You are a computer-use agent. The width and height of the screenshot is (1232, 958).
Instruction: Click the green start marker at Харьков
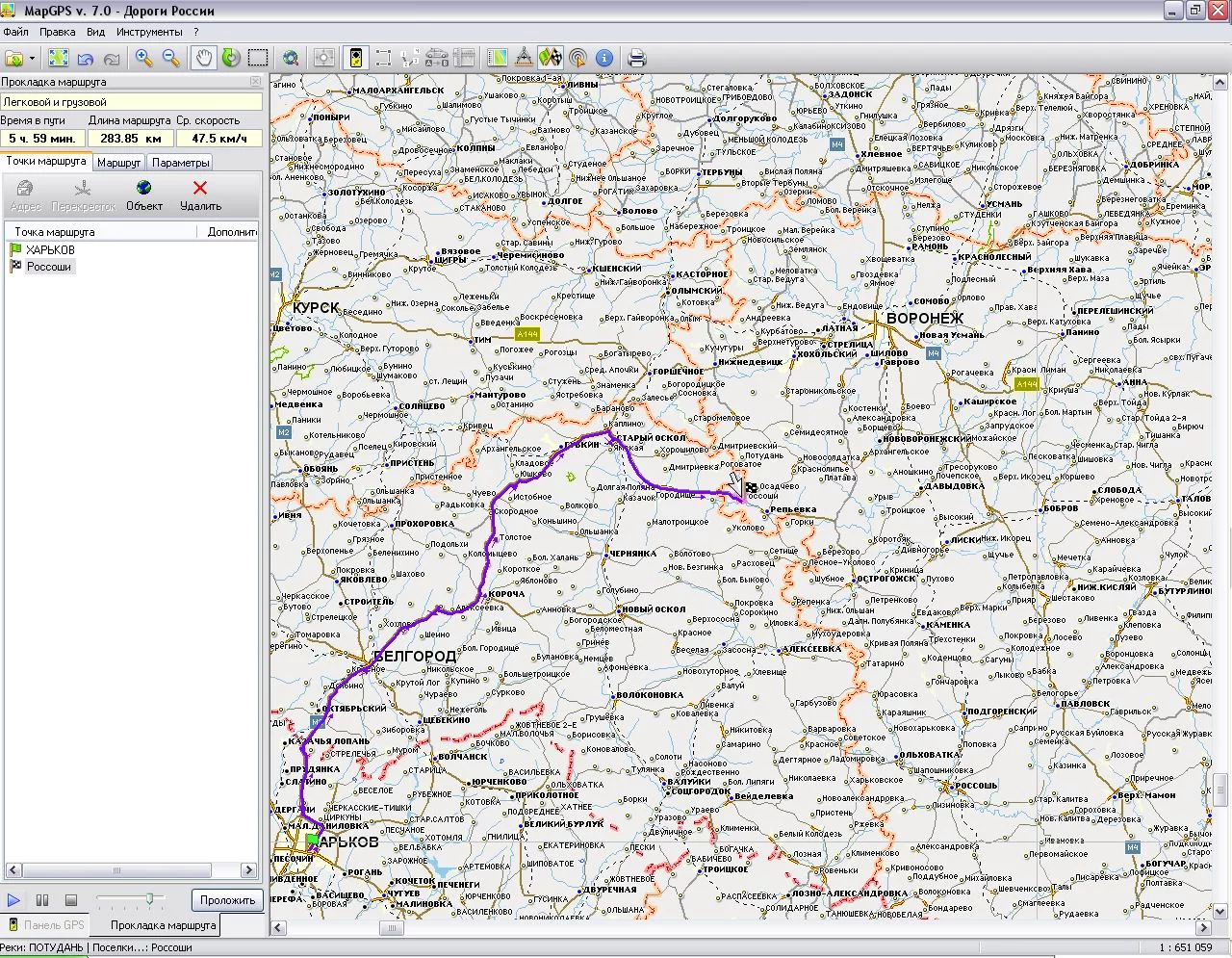312,841
